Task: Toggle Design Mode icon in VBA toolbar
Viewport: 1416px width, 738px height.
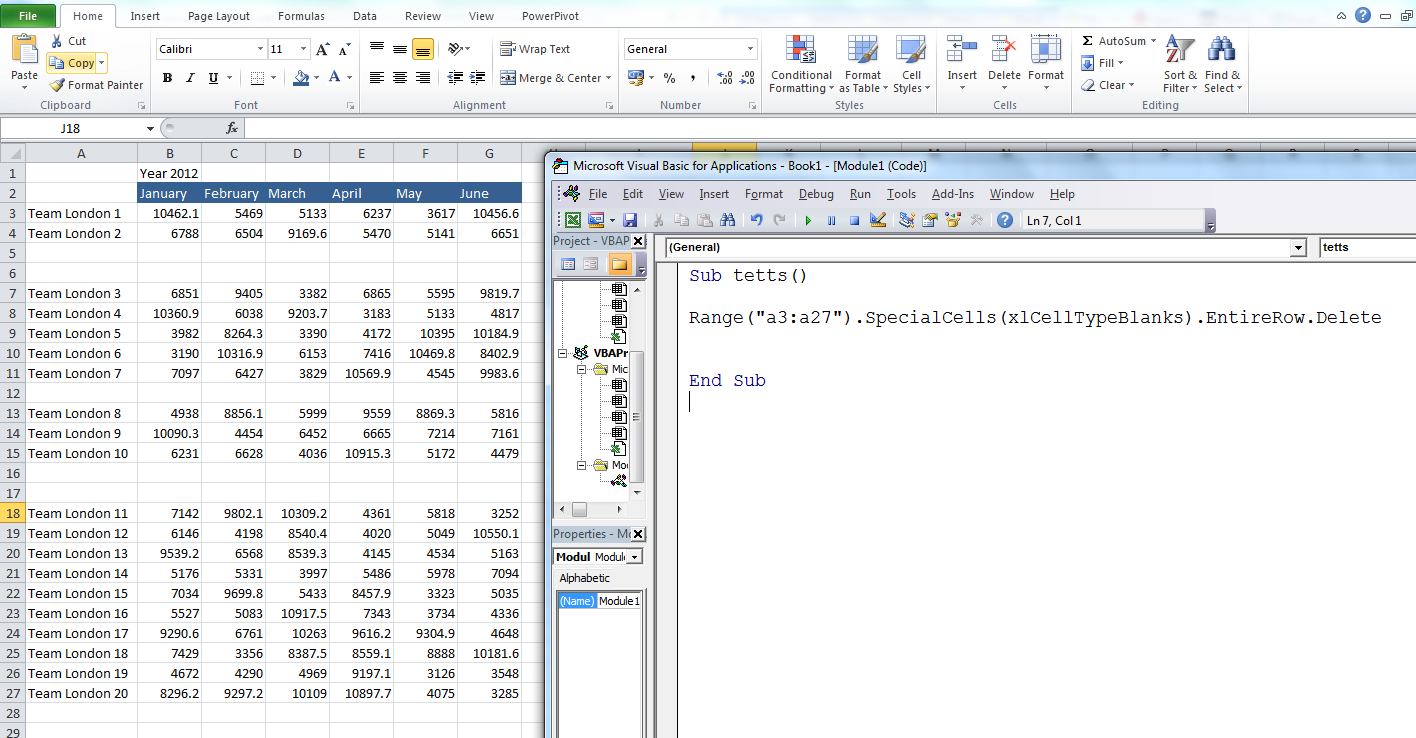Action: tap(878, 221)
